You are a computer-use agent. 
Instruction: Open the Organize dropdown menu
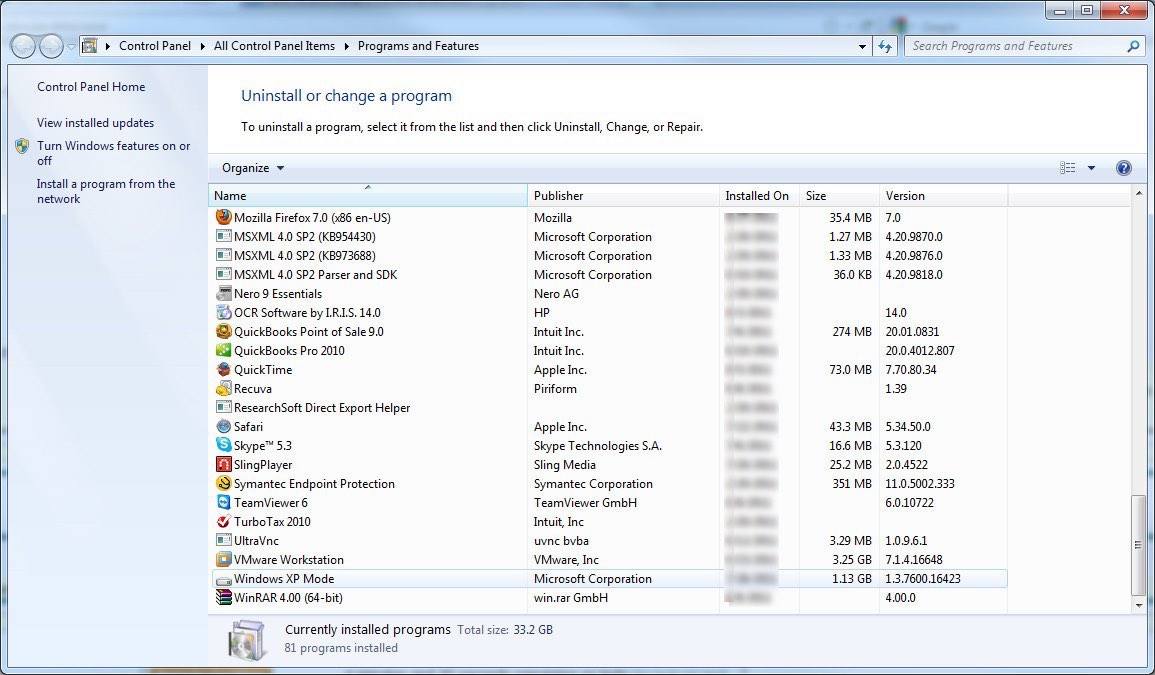tap(253, 168)
